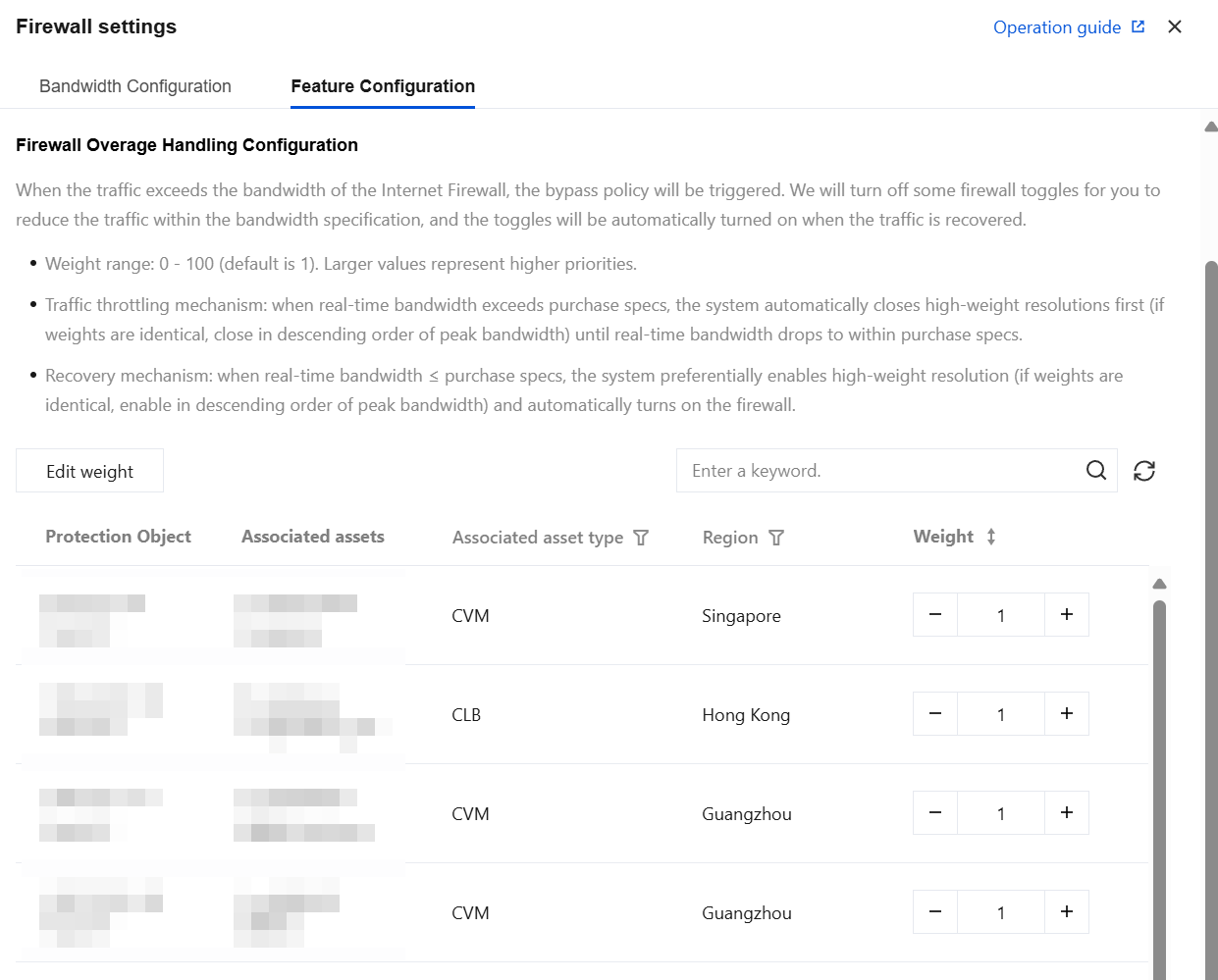The image size is (1218, 980).
Task: Click the table scrollbar up arrow
Action: (x=1159, y=584)
